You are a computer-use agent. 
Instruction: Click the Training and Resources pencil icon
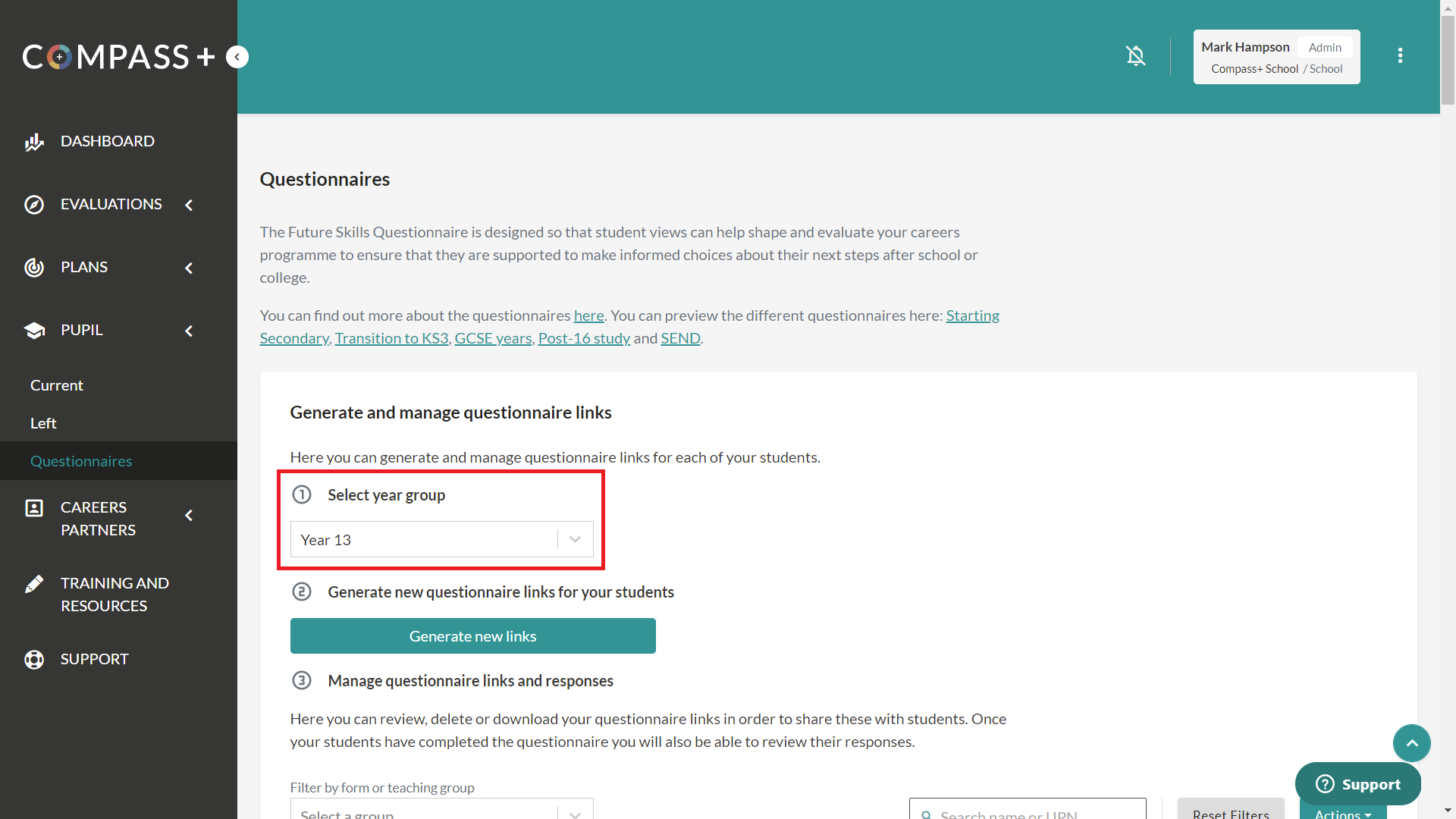(34, 584)
